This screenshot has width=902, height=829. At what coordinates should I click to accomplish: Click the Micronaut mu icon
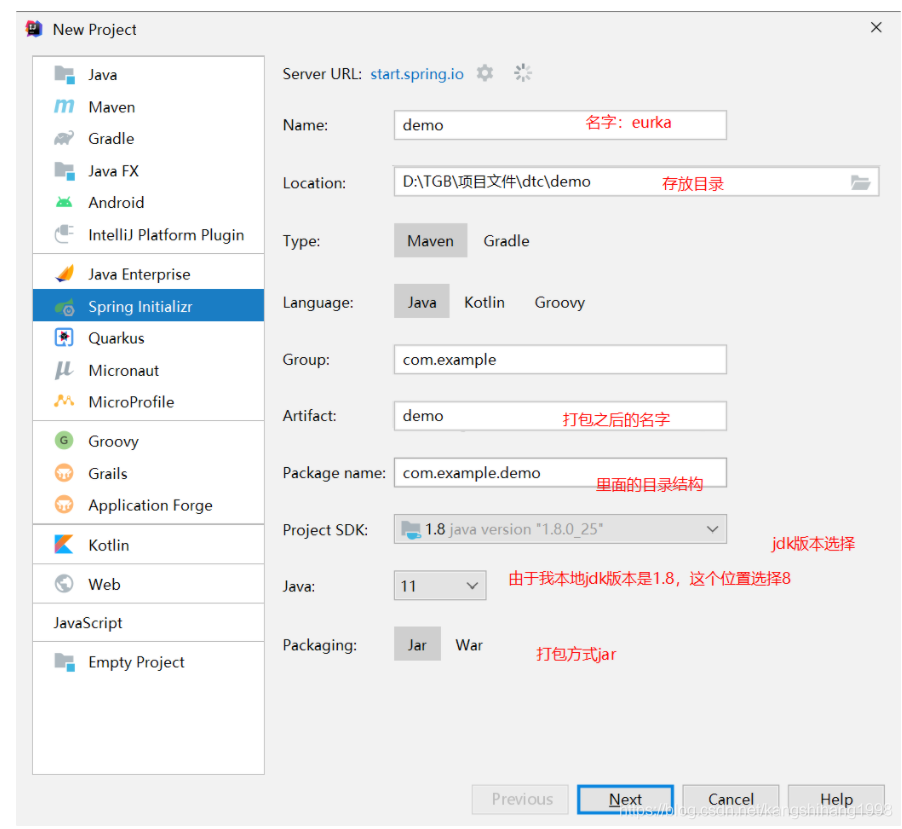pyautogui.click(x=64, y=370)
